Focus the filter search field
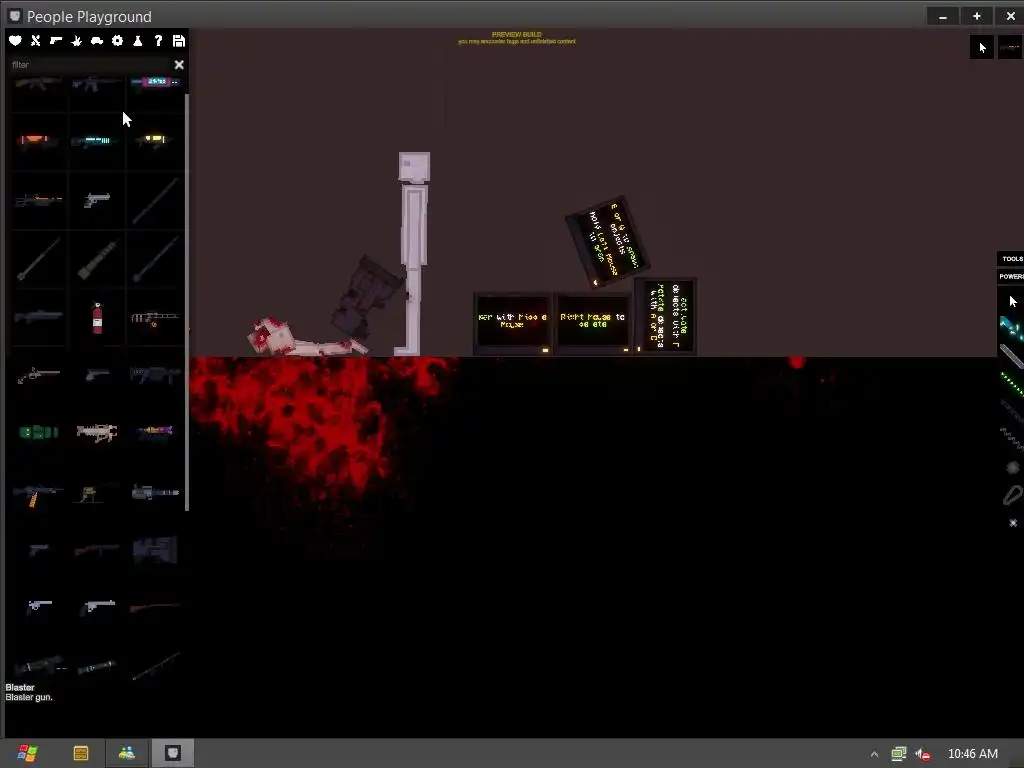Image resolution: width=1024 pixels, height=768 pixels. click(89, 65)
